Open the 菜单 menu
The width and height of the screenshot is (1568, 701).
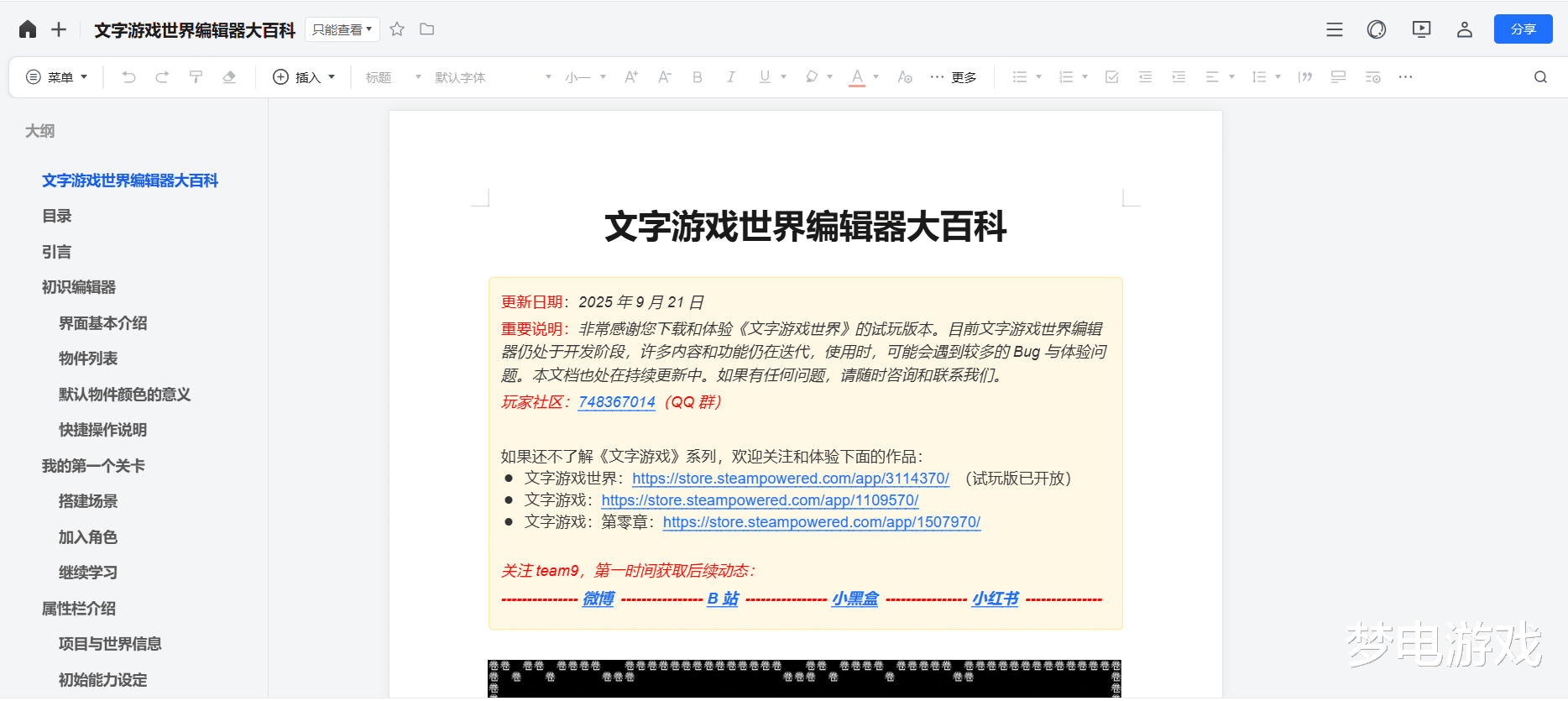click(x=57, y=77)
